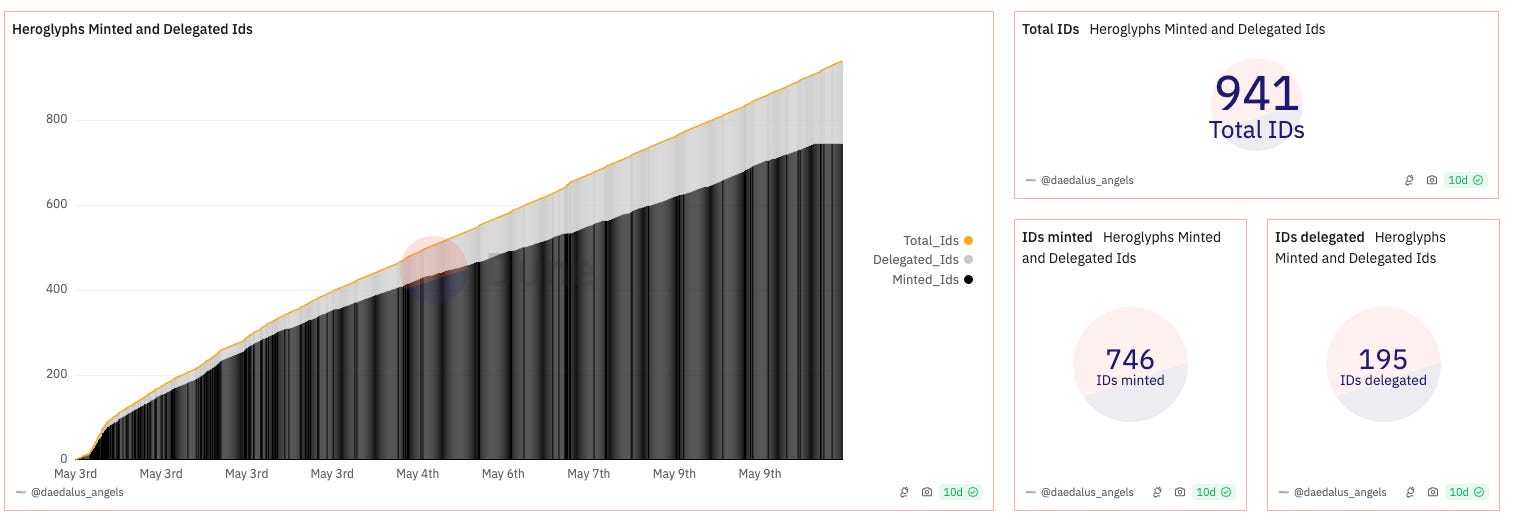Click the 746 IDs minted counter value

coord(1130,359)
